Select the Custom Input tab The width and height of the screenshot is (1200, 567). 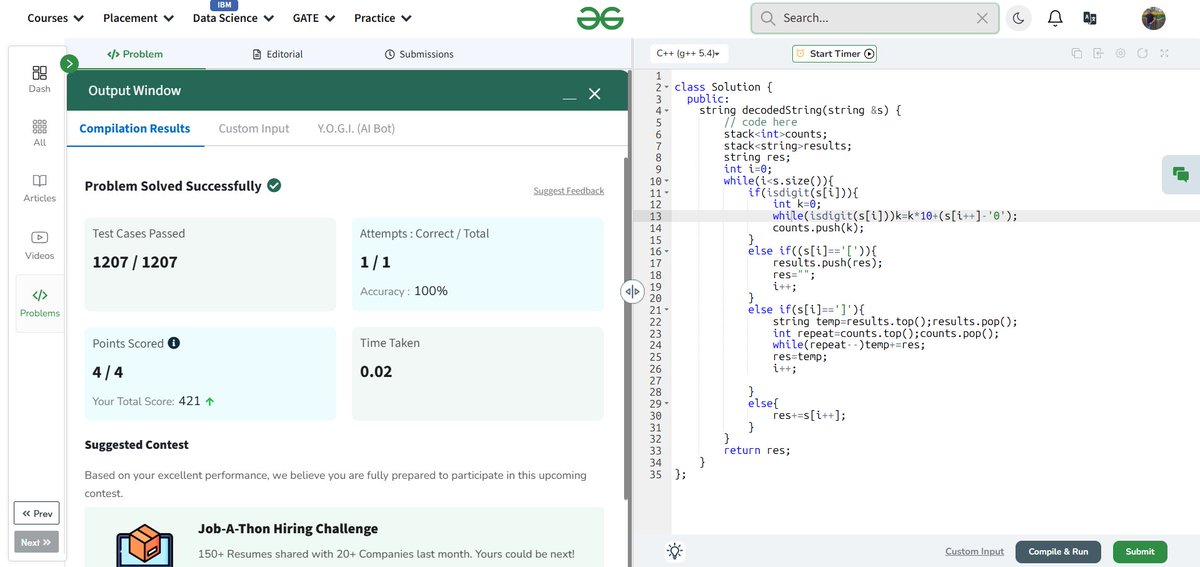[x=254, y=128]
